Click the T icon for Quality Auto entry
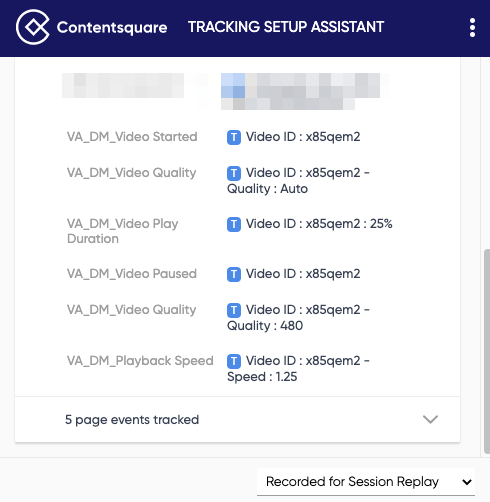The width and height of the screenshot is (490, 502). tap(234, 173)
